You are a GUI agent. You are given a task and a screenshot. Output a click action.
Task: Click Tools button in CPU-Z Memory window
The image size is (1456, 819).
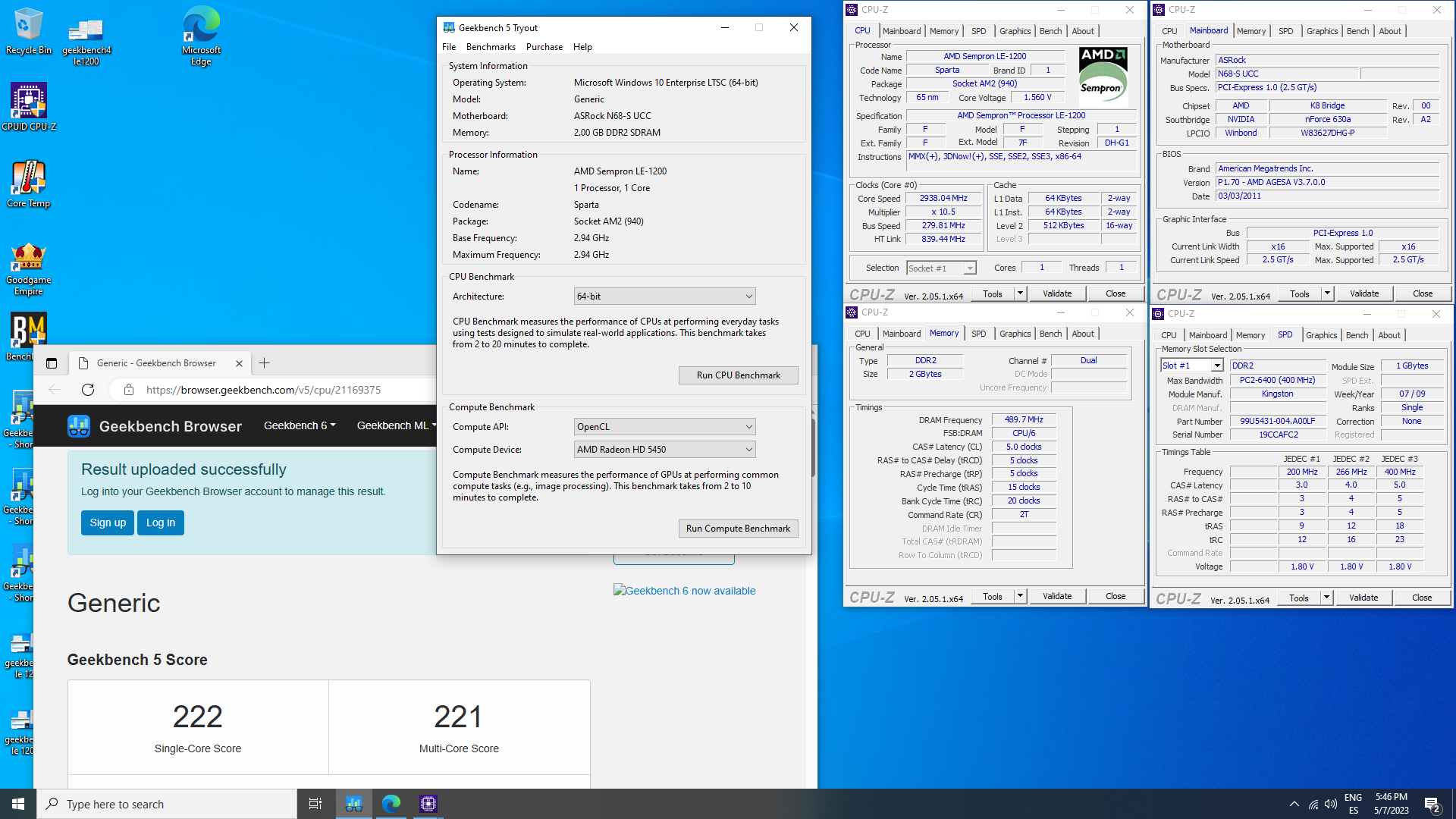992,596
